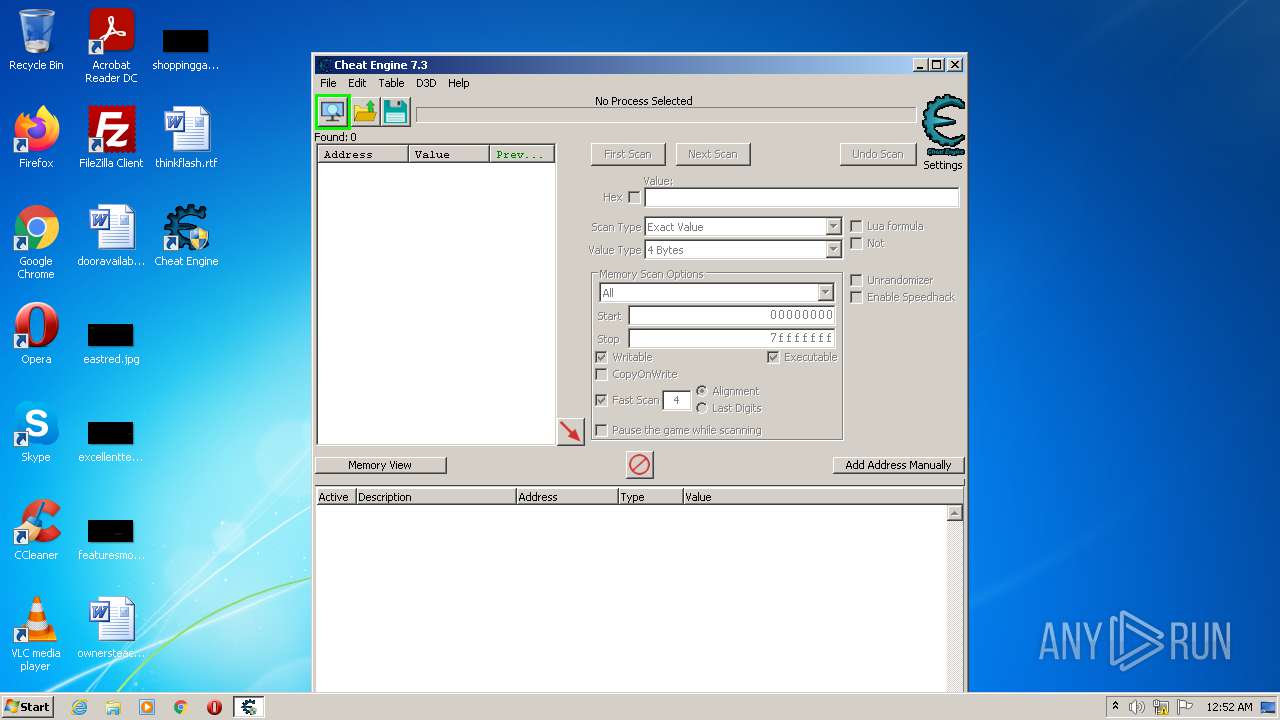Open the Recycle Bin desktop icon
Screen dimensions: 1280x720
(36, 40)
